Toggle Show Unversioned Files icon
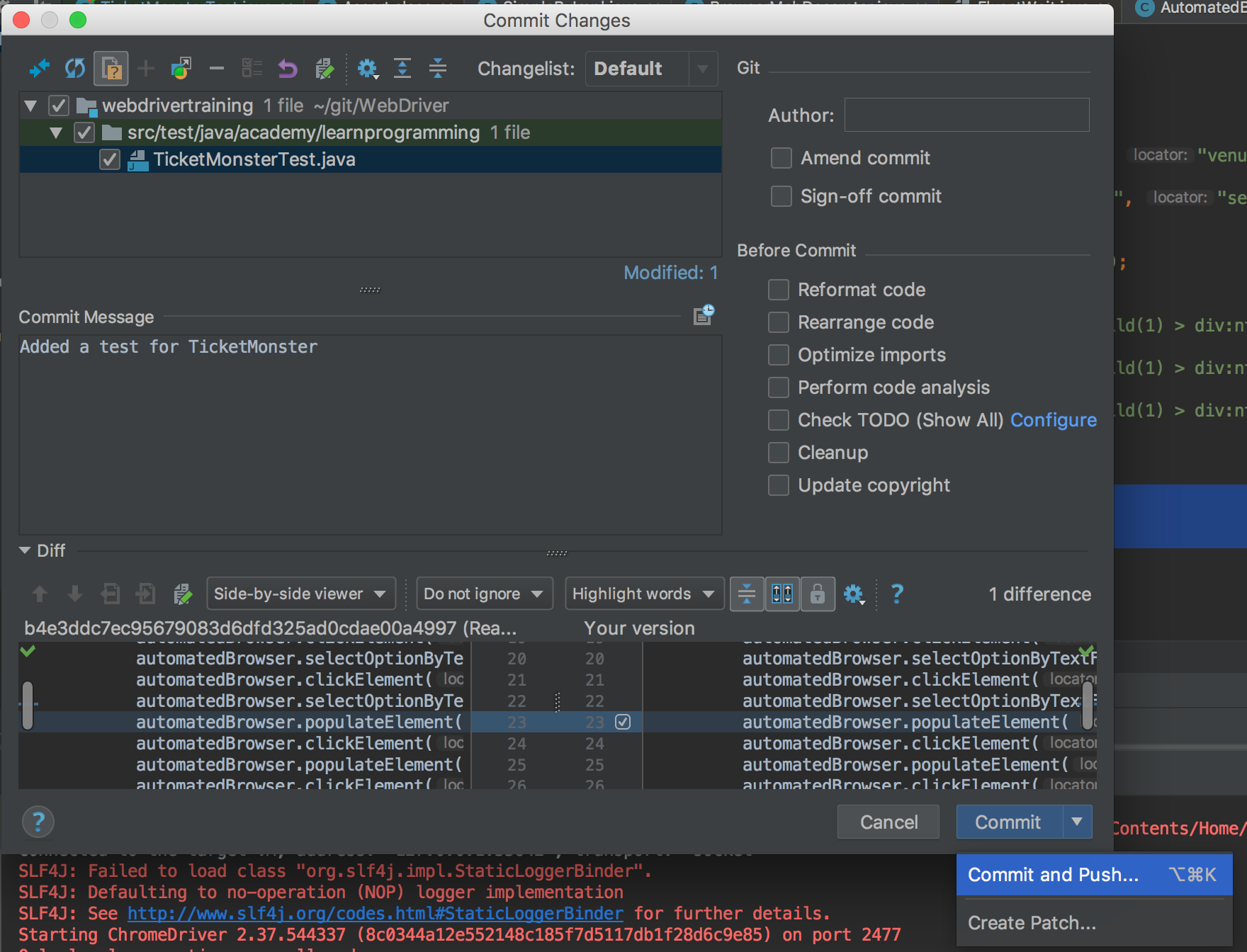The image size is (1247, 952). point(111,69)
